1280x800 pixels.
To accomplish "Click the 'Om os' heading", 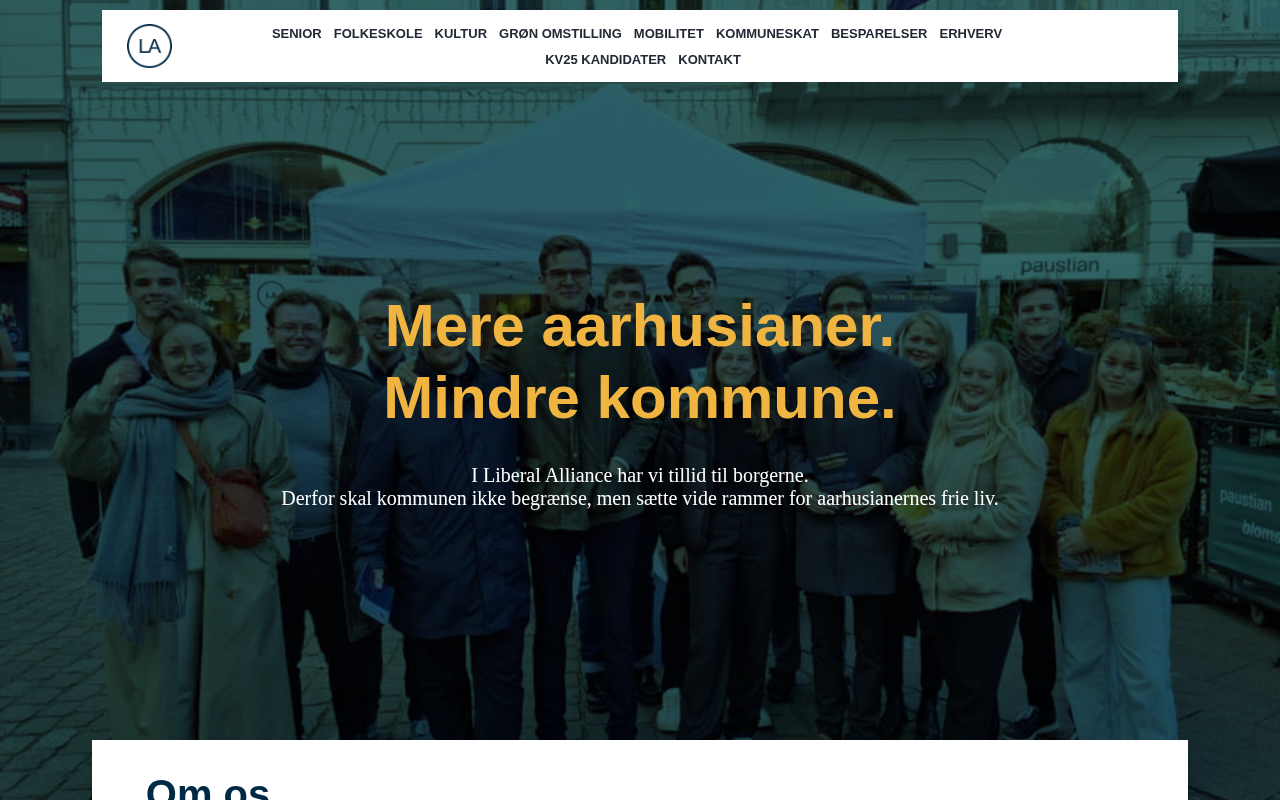I will [x=208, y=788].
